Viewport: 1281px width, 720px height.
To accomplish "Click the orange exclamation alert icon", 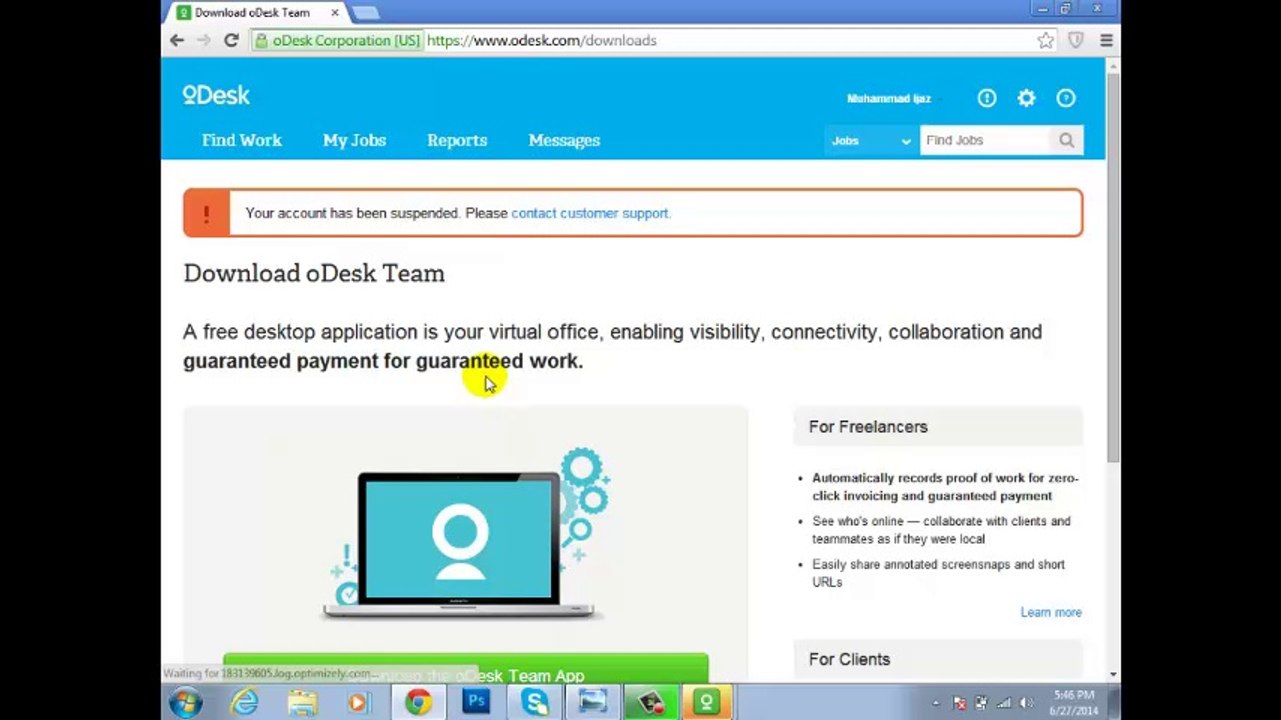I will point(206,213).
